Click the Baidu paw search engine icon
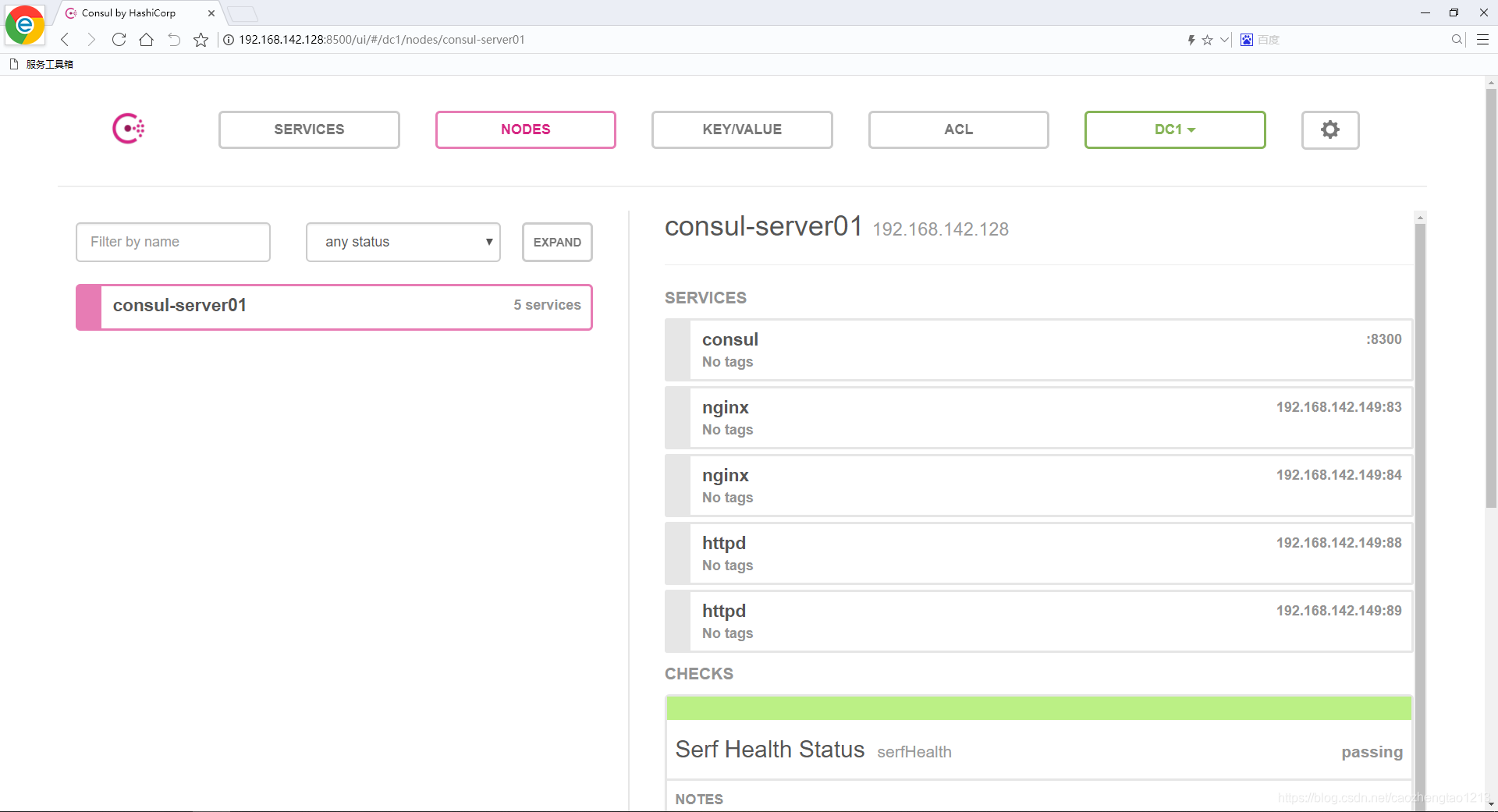This screenshot has height=812, width=1498. pyautogui.click(x=1247, y=40)
